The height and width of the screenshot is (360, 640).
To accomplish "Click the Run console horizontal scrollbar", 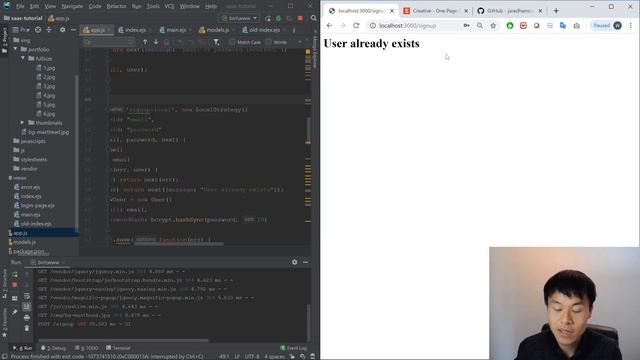I will (x=123, y=340).
